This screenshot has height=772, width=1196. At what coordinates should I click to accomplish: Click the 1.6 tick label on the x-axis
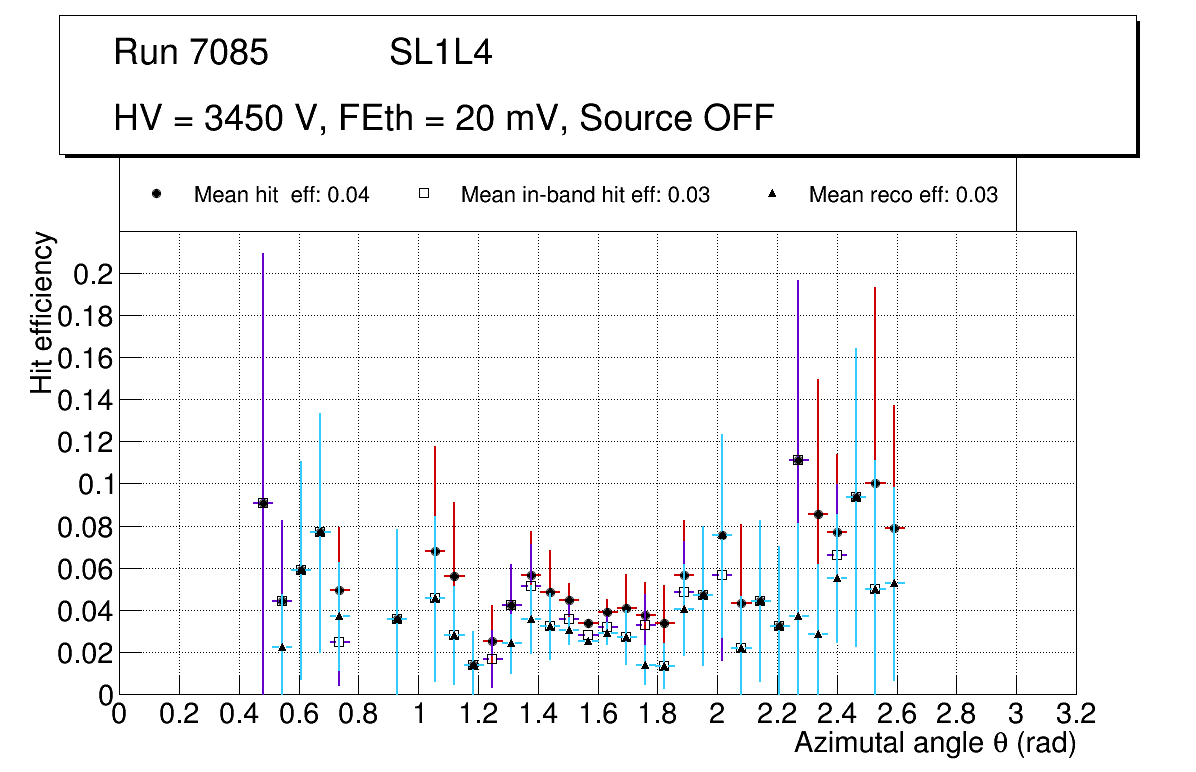[597, 714]
